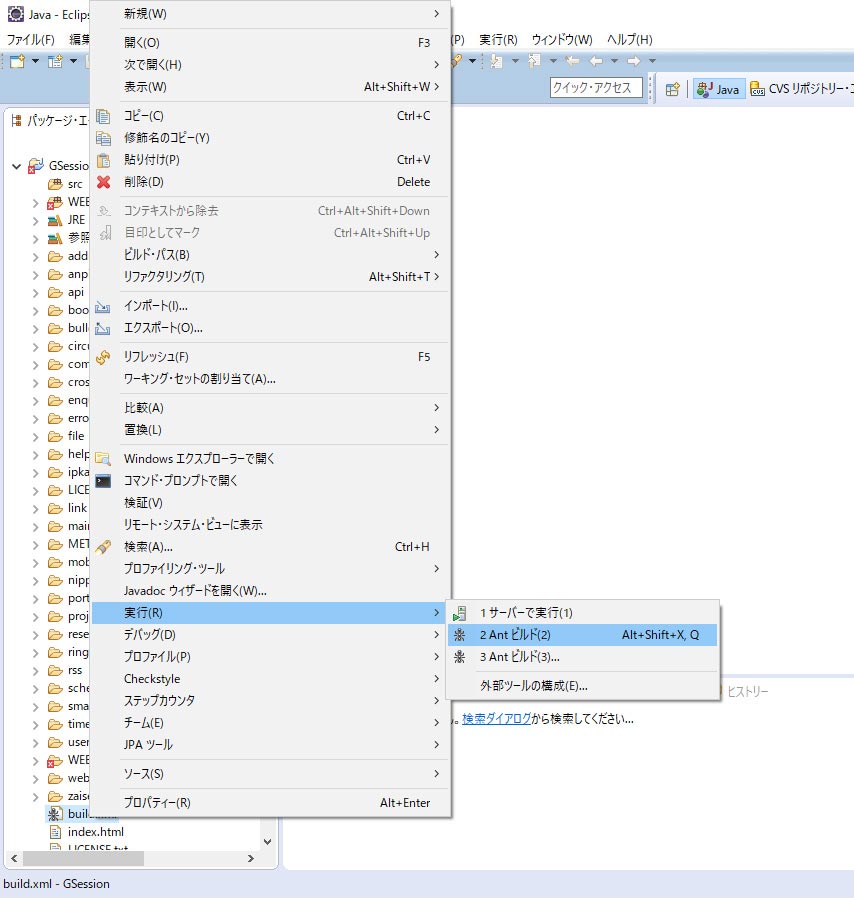Expand the JRE library node
The image size is (854, 898).
(x=36, y=220)
